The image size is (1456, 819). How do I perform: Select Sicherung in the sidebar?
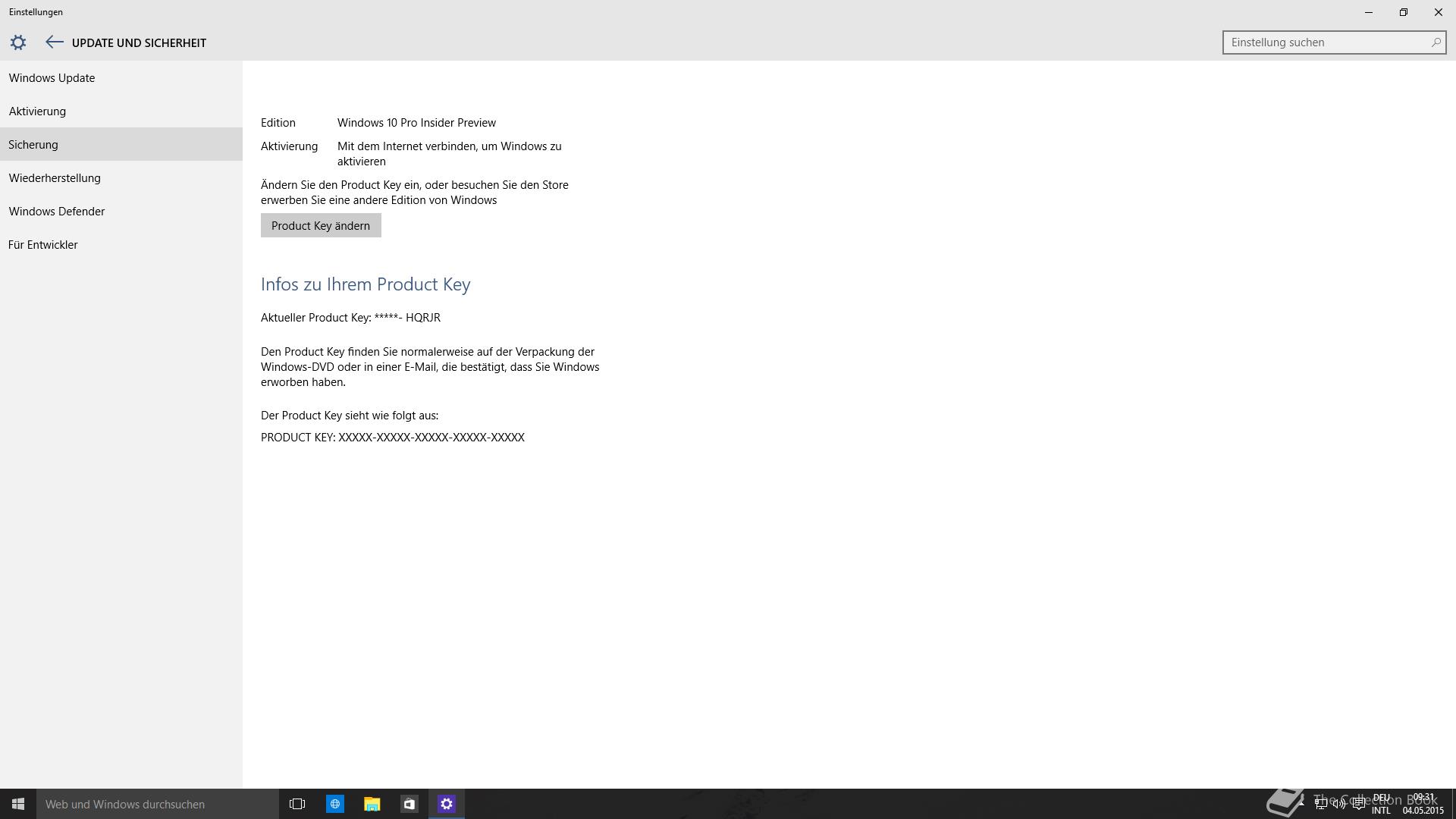click(121, 144)
